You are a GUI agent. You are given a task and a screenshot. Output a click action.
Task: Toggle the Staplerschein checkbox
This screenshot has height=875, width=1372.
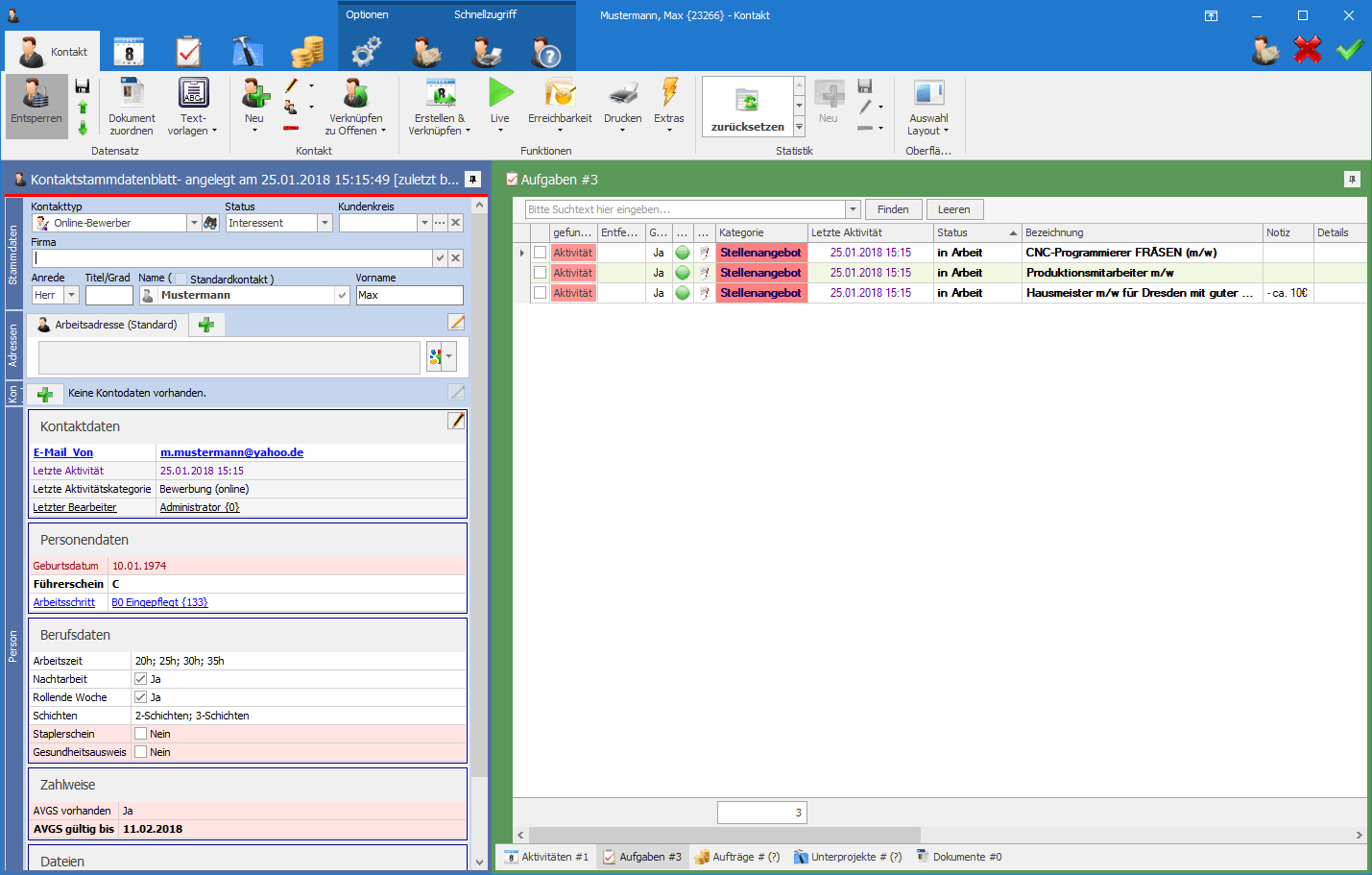141,734
